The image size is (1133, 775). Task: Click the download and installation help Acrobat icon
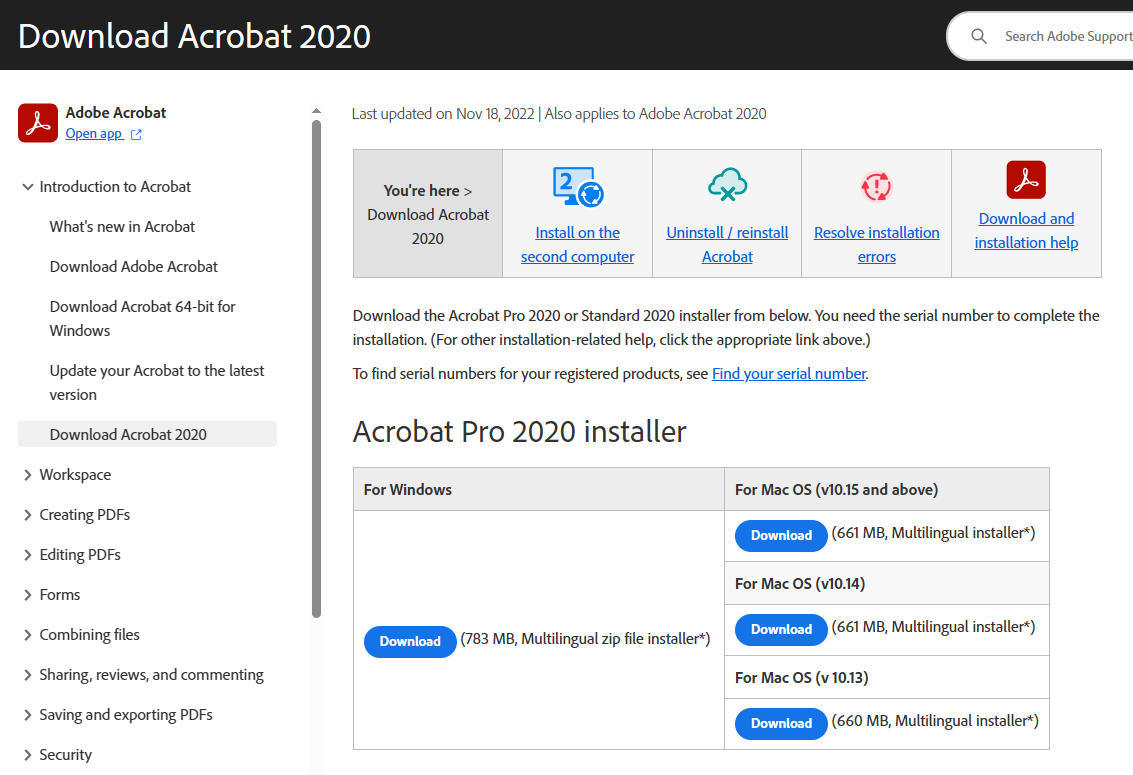[1026, 181]
